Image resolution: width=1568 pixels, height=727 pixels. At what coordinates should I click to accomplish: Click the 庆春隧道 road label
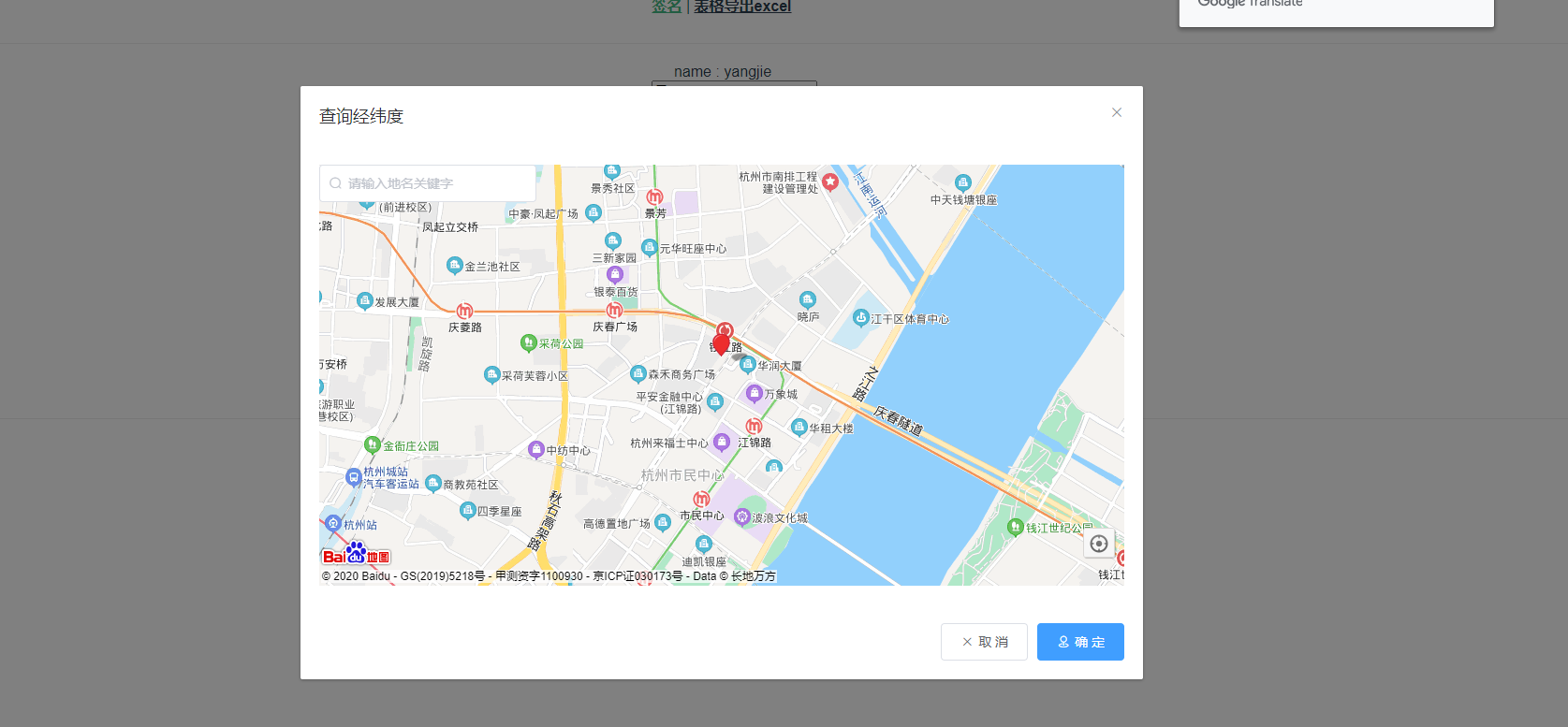(x=899, y=421)
